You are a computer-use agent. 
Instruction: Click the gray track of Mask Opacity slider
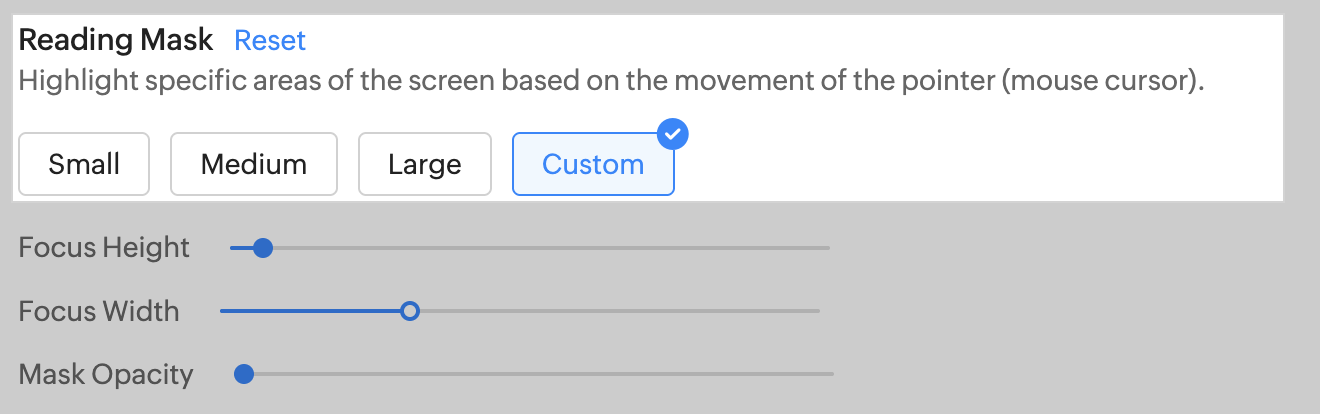540,375
